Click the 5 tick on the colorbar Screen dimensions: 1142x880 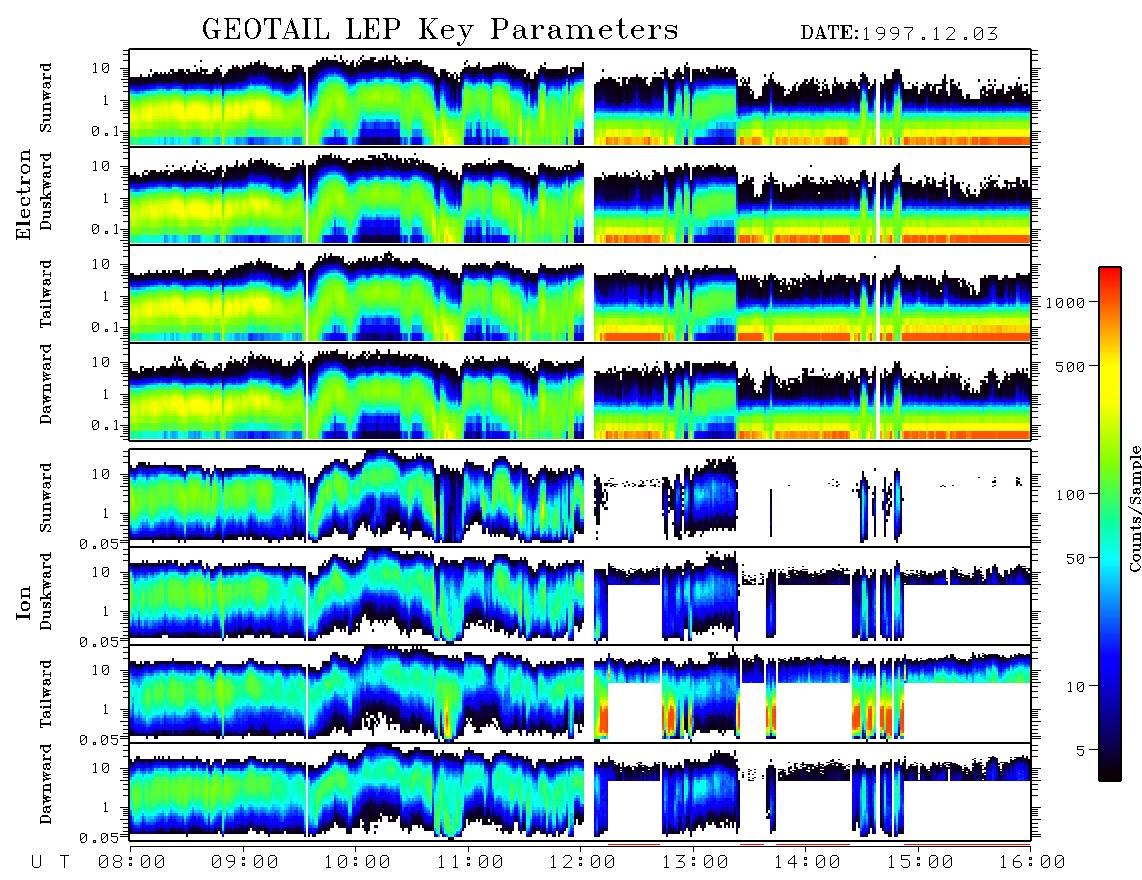[x=1080, y=750]
